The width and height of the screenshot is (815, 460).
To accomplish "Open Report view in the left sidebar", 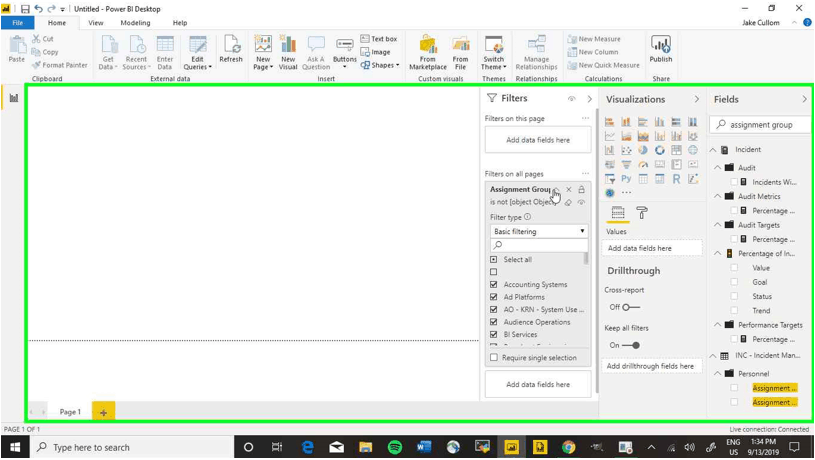I will [14, 98].
